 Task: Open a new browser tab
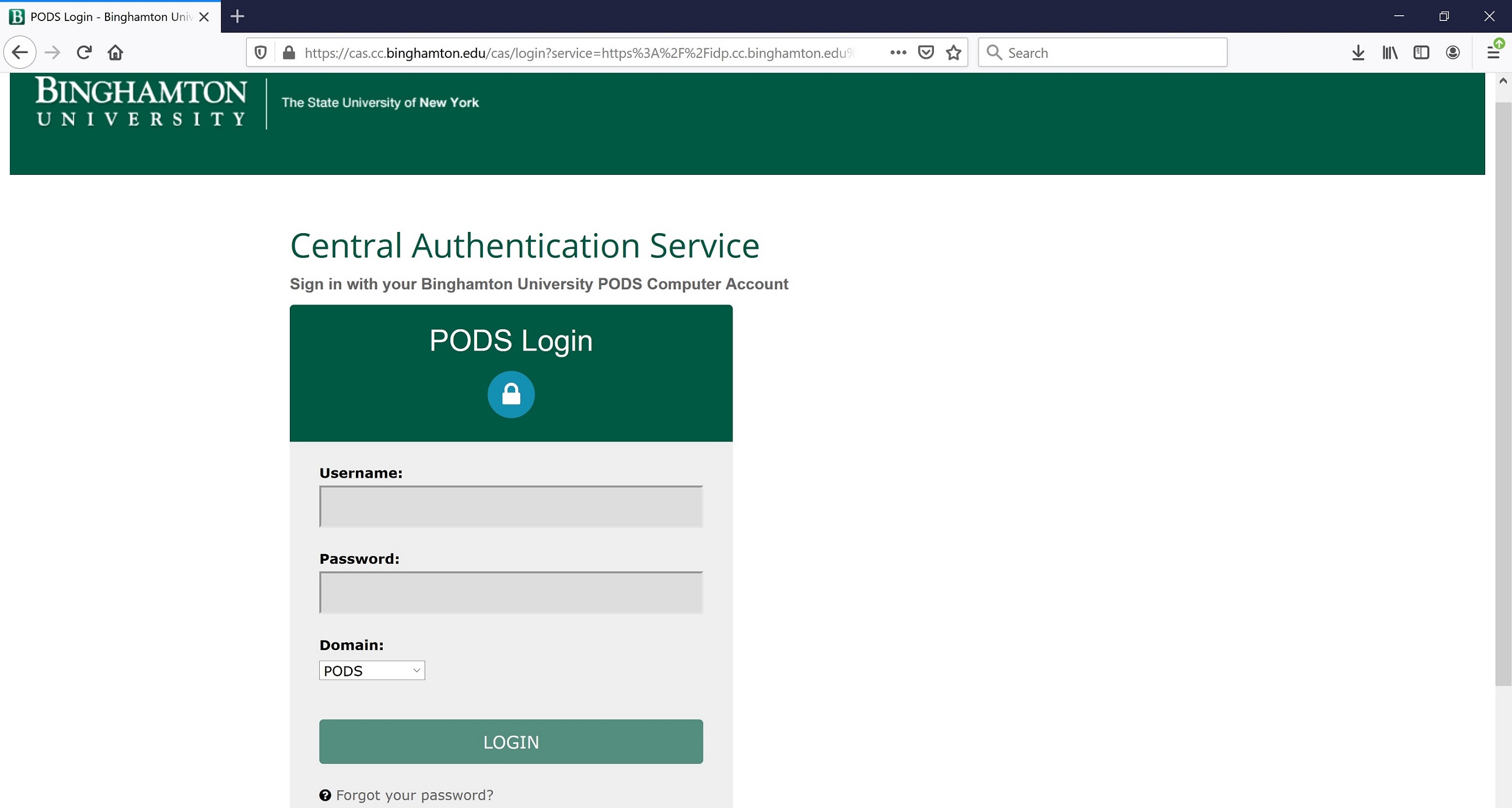(x=237, y=16)
